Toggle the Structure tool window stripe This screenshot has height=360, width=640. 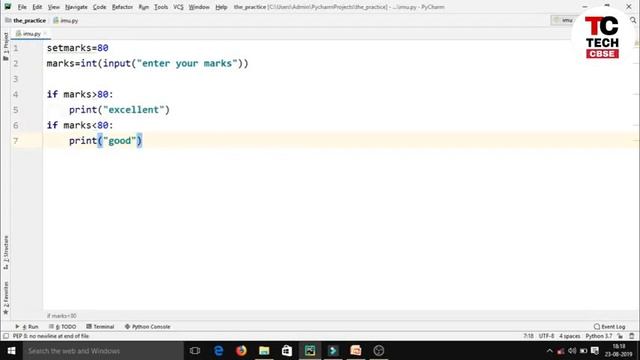pyautogui.click(x=6, y=252)
